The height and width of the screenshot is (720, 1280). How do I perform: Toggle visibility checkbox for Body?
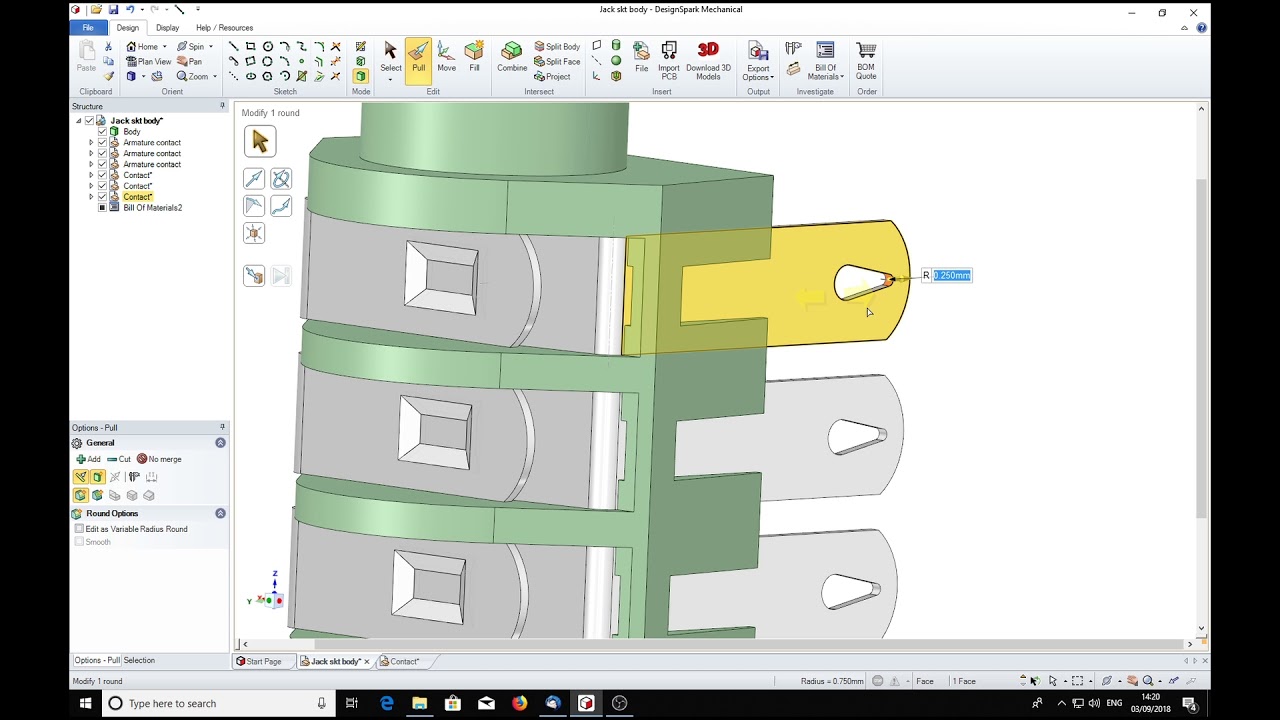pos(102,131)
